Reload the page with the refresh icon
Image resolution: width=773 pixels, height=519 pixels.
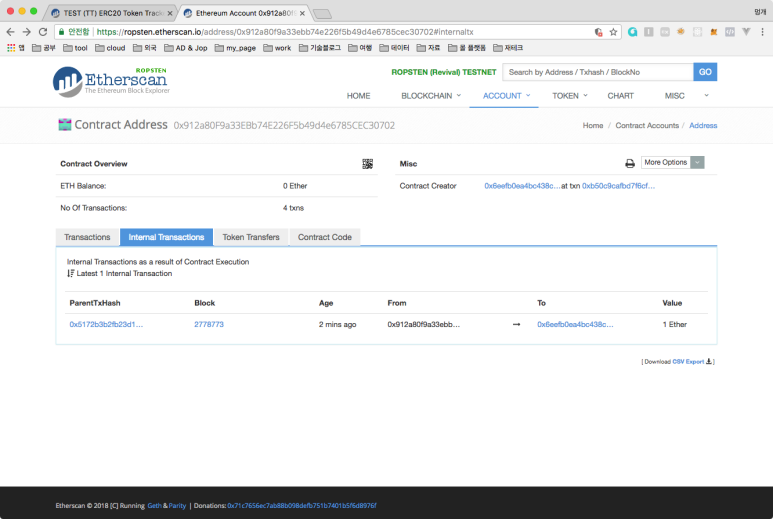(x=43, y=32)
